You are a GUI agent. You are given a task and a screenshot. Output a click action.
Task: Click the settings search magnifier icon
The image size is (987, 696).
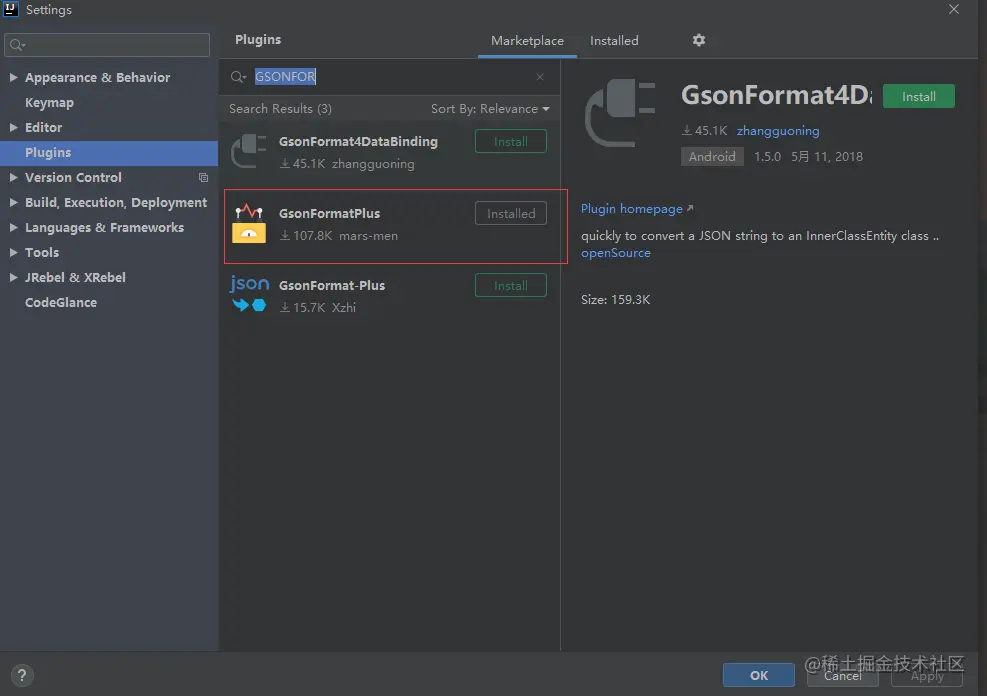17,45
